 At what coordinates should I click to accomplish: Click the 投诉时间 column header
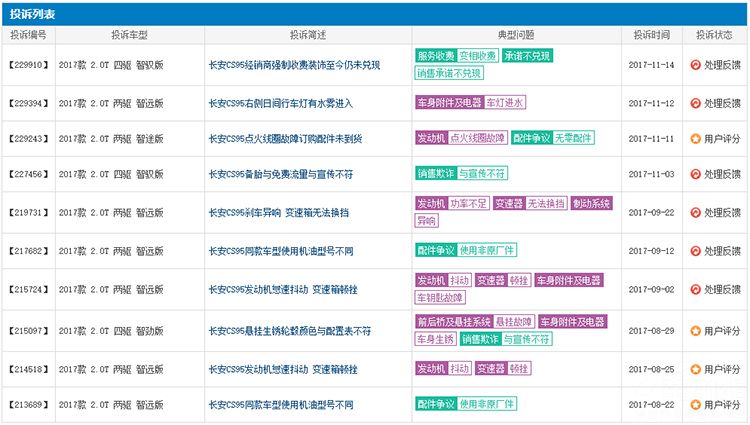click(x=651, y=34)
